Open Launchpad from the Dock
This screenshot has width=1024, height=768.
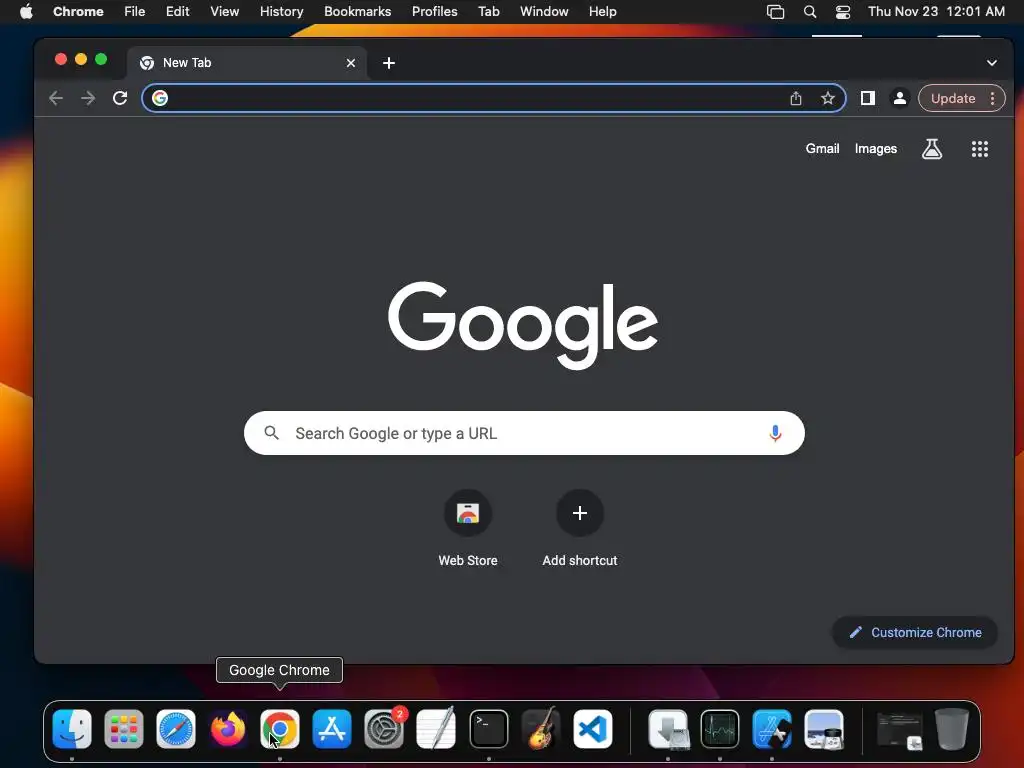pyautogui.click(x=123, y=729)
